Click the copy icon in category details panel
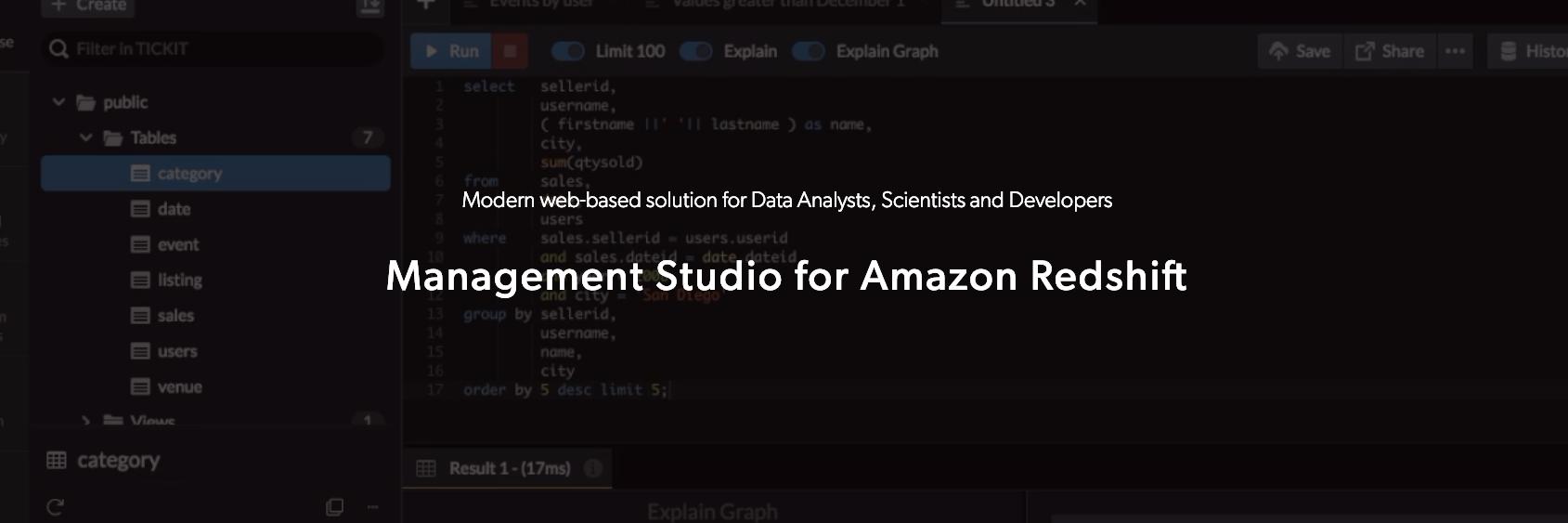 click(335, 507)
